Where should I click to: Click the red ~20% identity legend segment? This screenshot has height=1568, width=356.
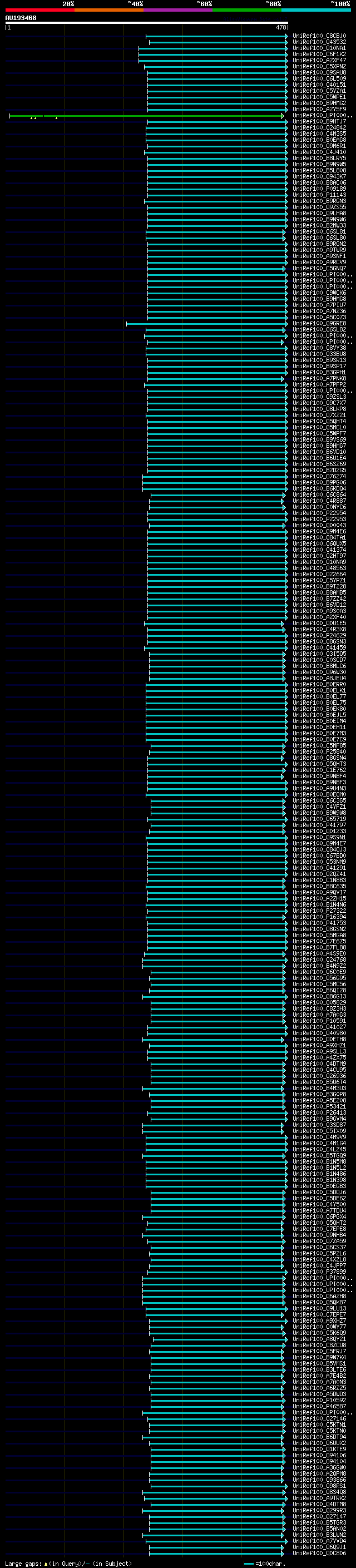tap(39, 10)
